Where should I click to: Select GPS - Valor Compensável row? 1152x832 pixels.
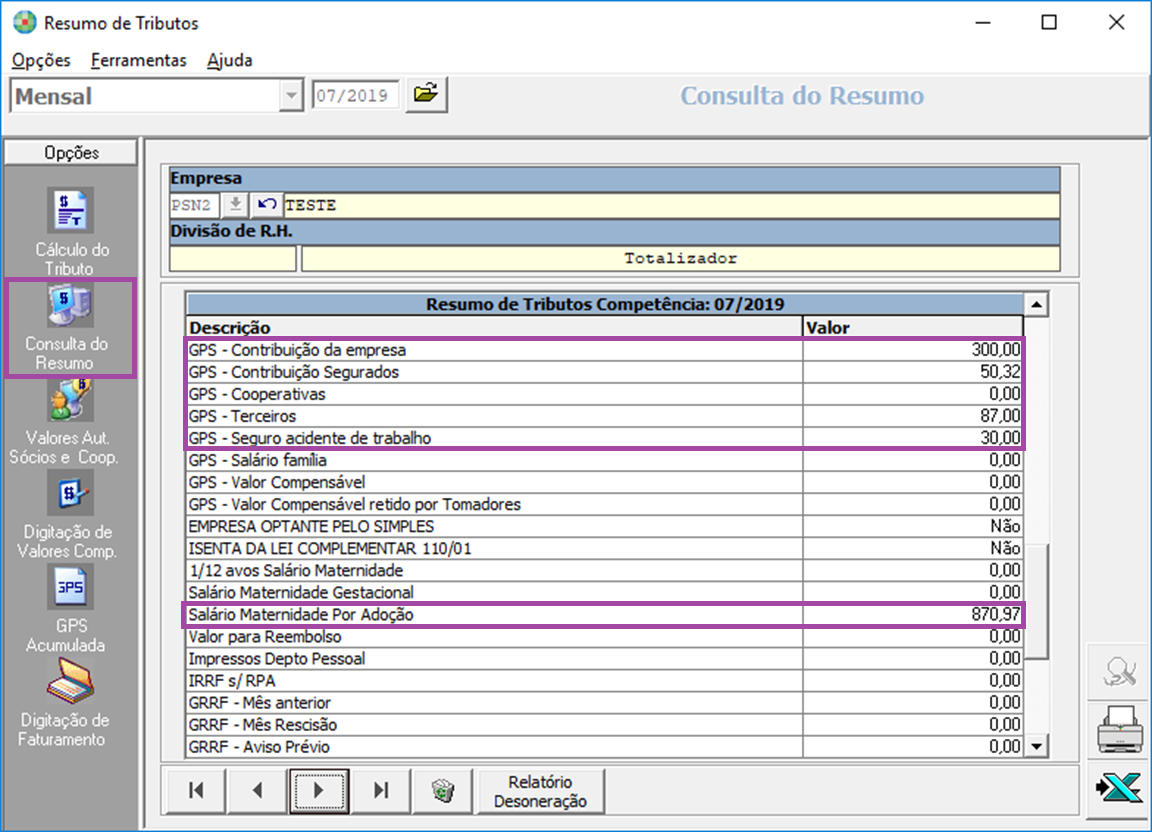click(x=605, y=482)
